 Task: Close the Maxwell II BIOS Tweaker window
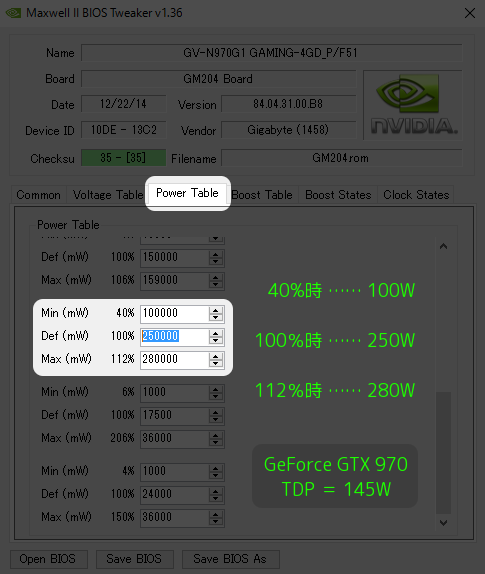(470, 13)
